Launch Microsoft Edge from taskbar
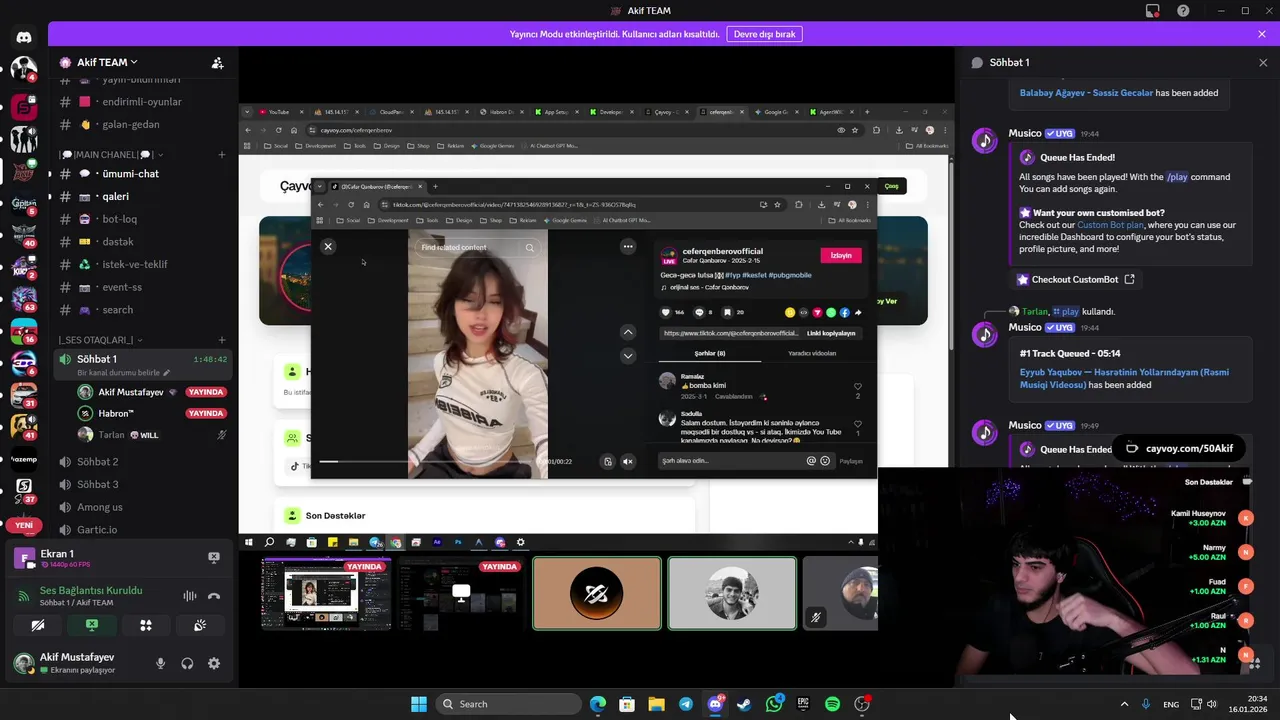 pyautogui.click(x=598, y=704)
